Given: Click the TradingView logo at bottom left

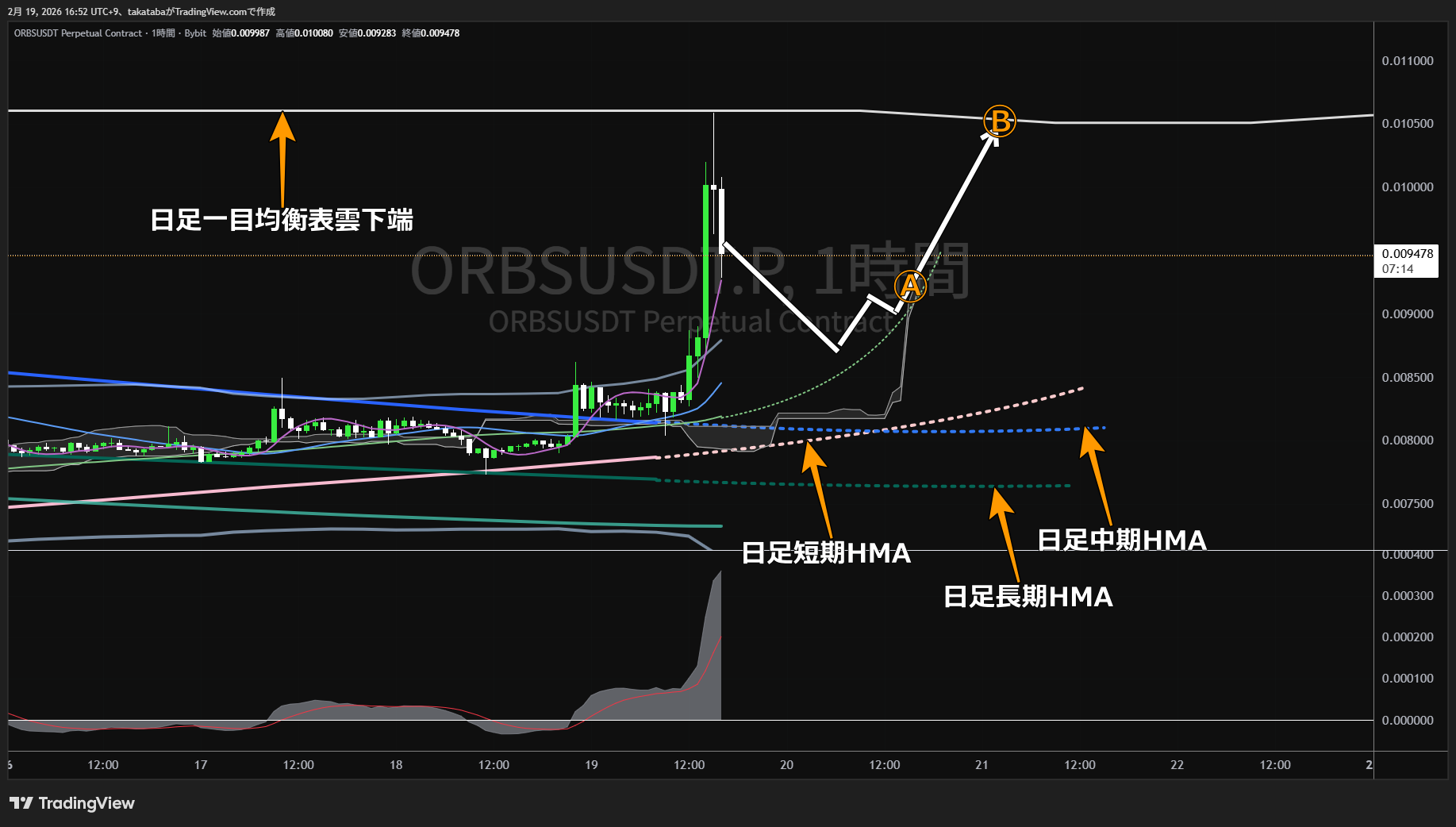Looking at the screenshot, I should pos(71,803).
